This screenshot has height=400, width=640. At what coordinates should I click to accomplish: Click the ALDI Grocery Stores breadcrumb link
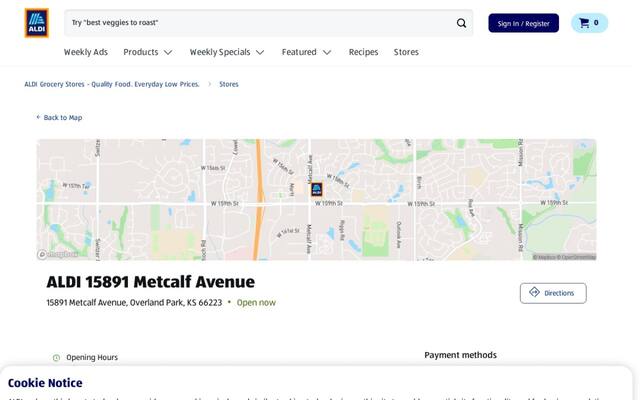112,84
